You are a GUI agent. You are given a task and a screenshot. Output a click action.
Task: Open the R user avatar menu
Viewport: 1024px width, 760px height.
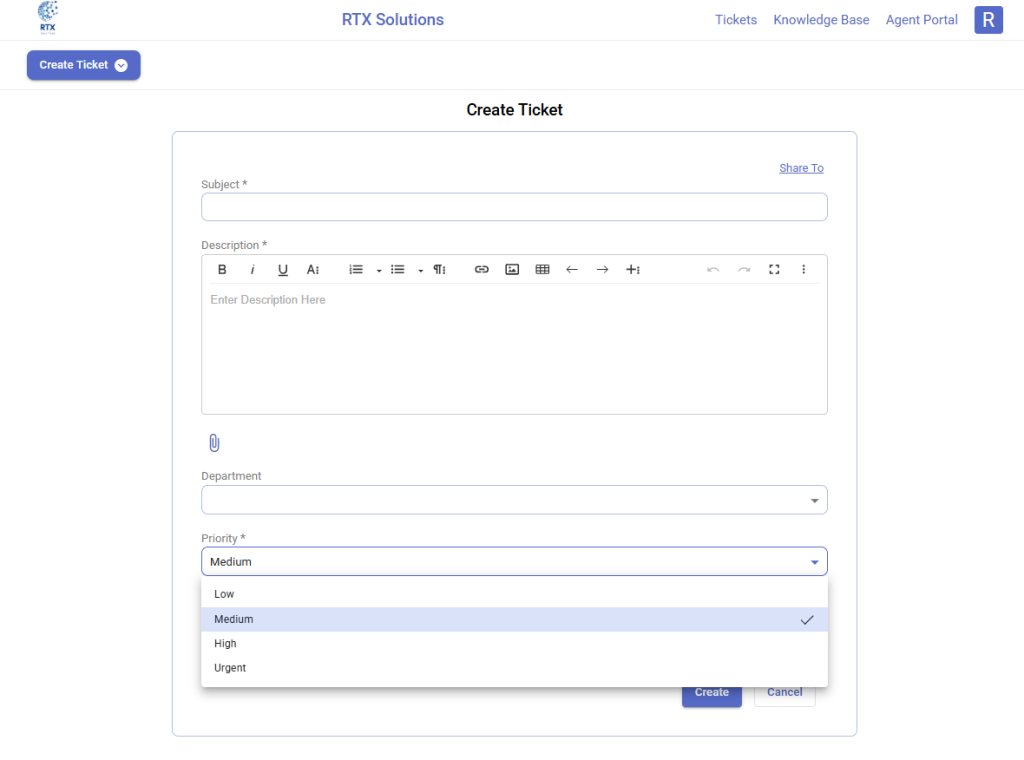pyautogui.click(x=988, y=20)
